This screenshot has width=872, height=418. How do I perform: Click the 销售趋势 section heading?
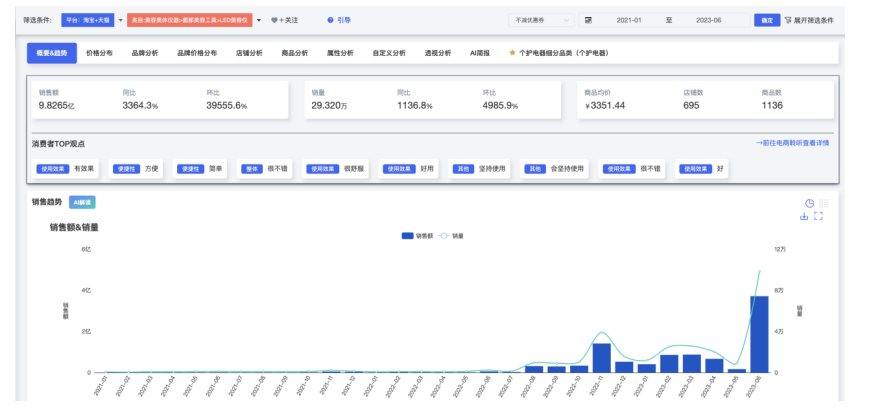[47, 202]
